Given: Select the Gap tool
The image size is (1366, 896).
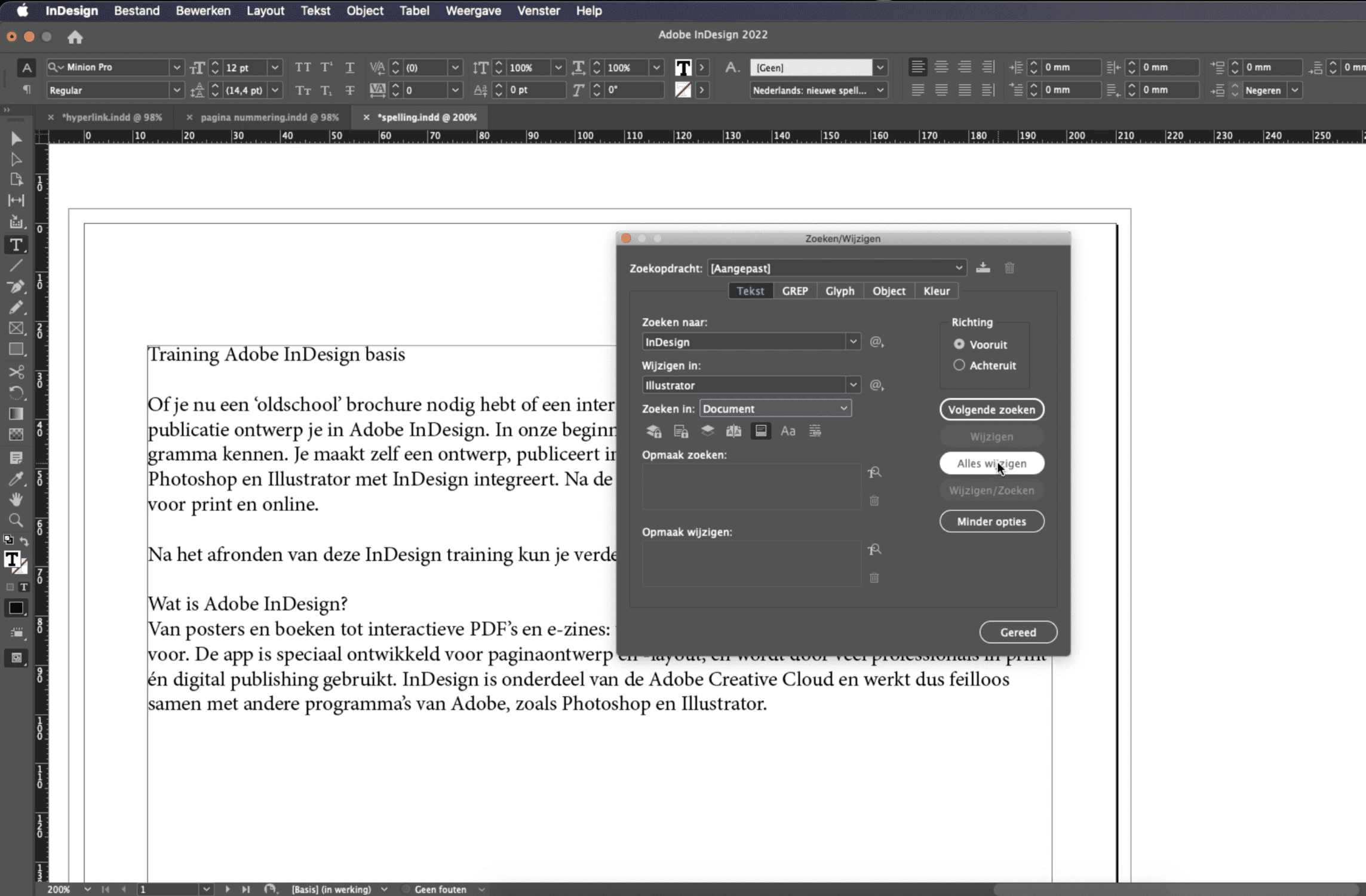Looking at the screenshot, I should coord(16,201).
